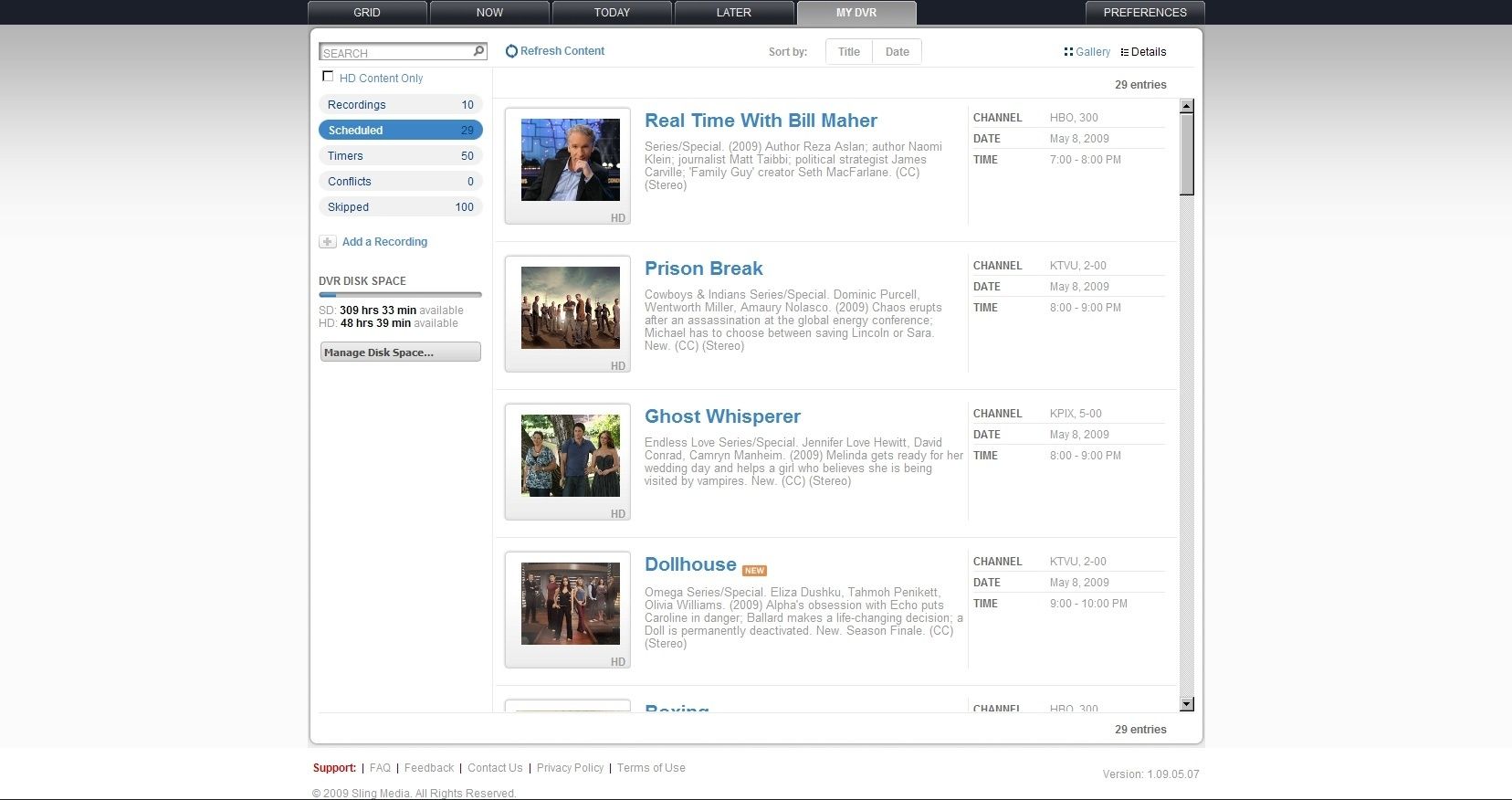This screenshot has height=800, width=1512.
Task: Open the Terms of Use footer link
Action: tap(651, 768)
